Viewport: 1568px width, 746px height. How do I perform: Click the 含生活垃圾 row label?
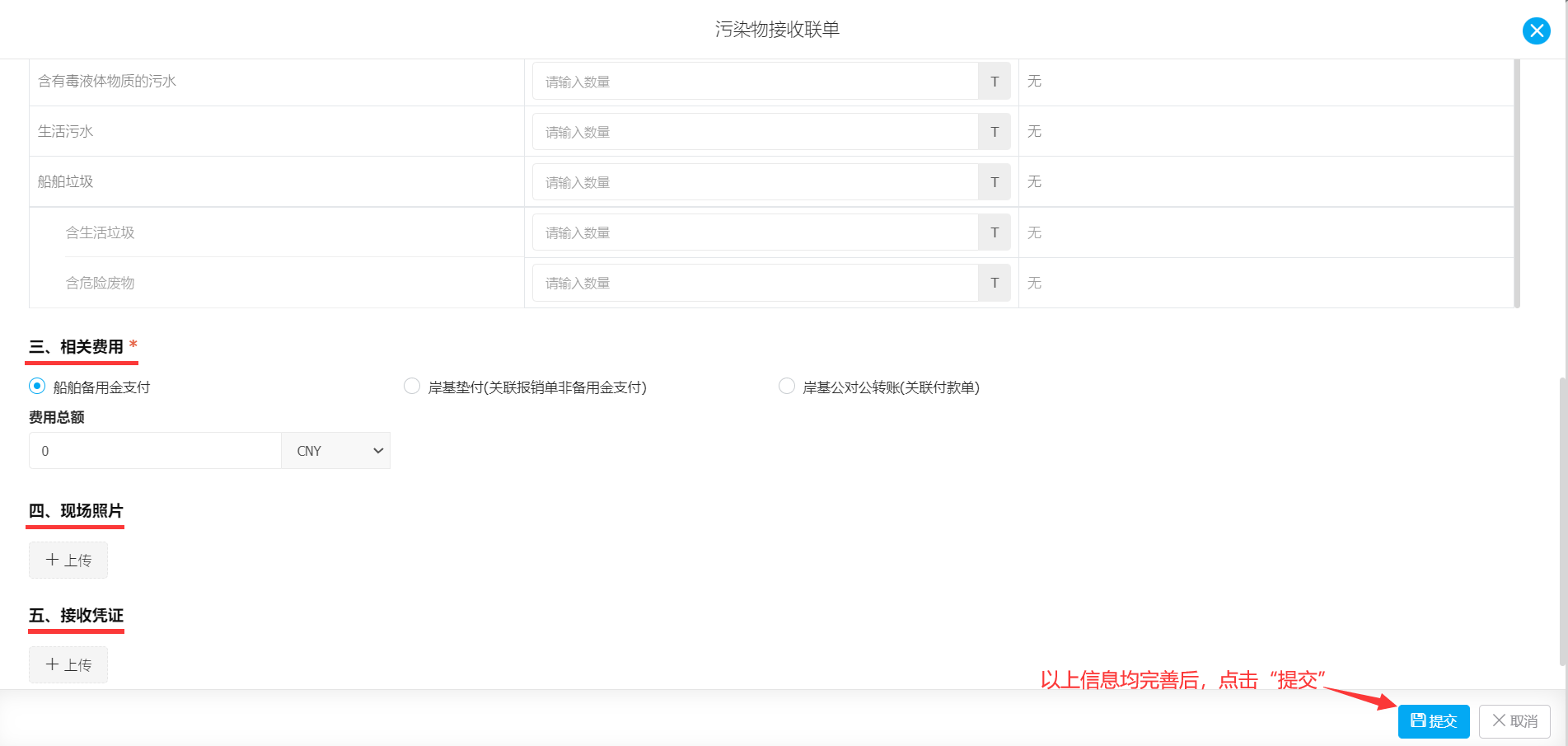[101, 232]
